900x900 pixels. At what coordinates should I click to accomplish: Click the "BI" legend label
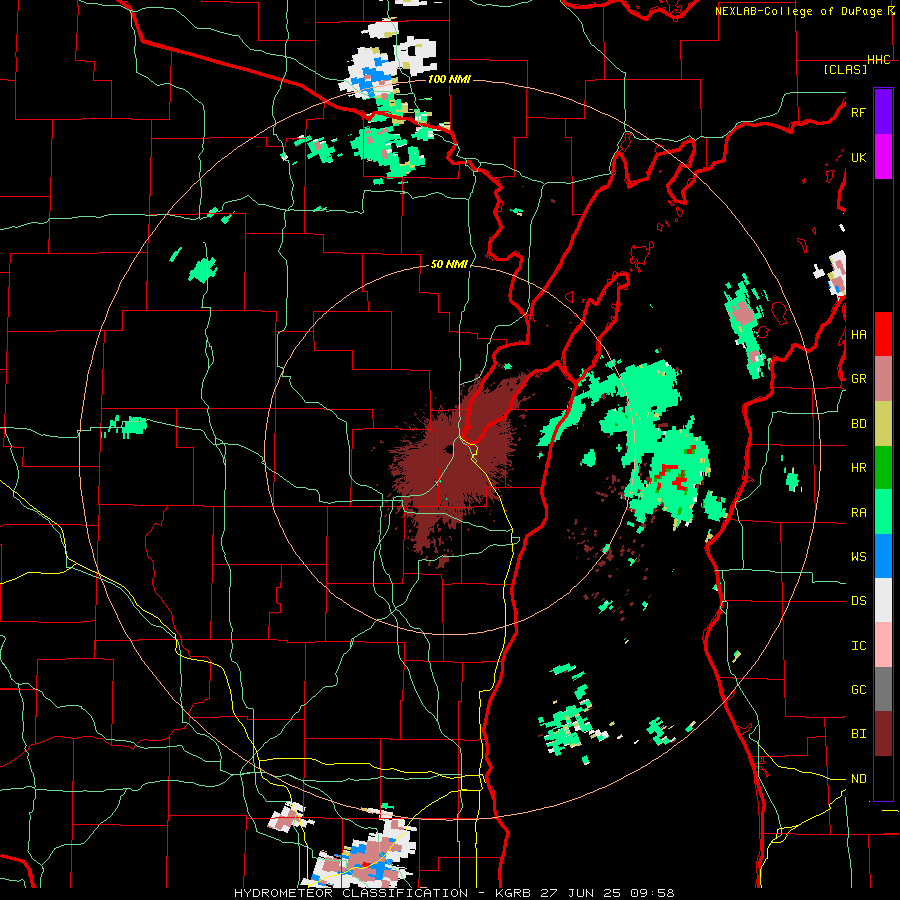coord(858,734)
